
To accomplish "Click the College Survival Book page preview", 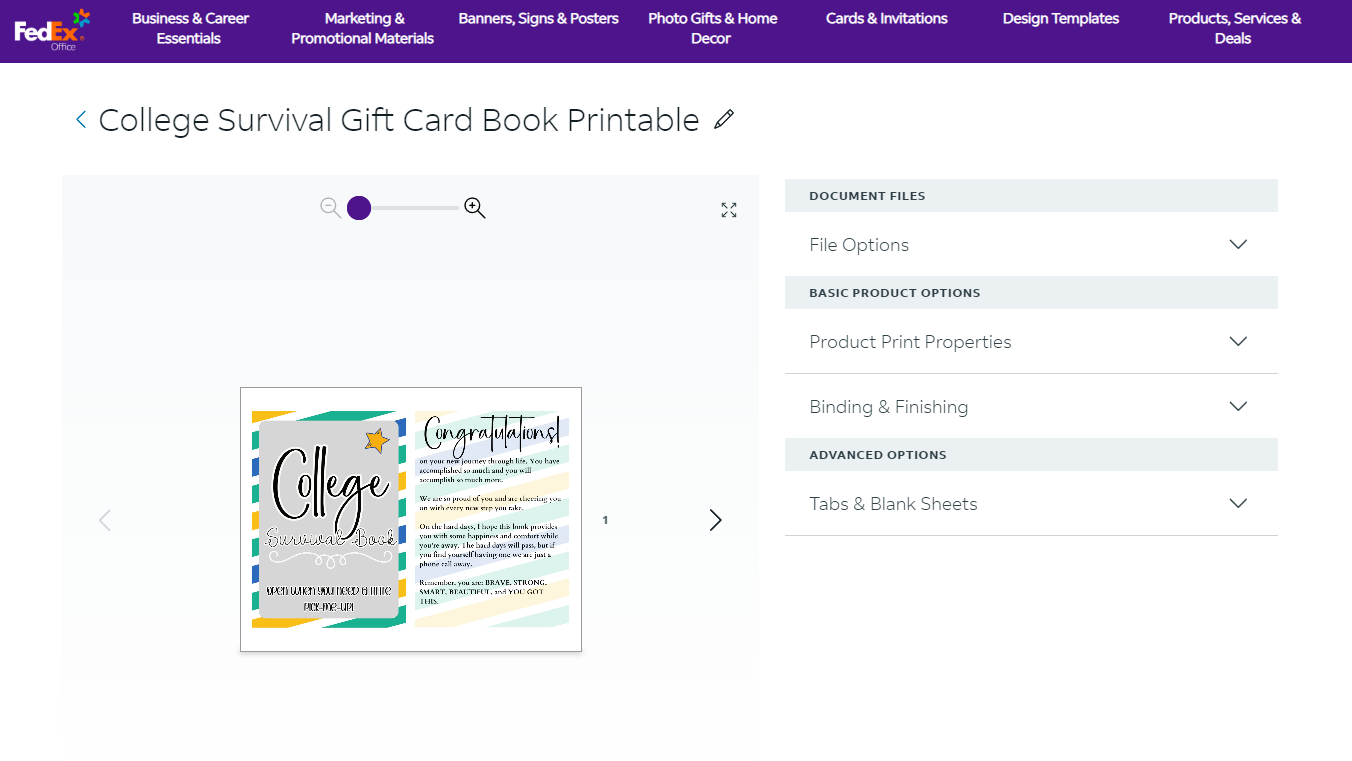I will 411,519.
